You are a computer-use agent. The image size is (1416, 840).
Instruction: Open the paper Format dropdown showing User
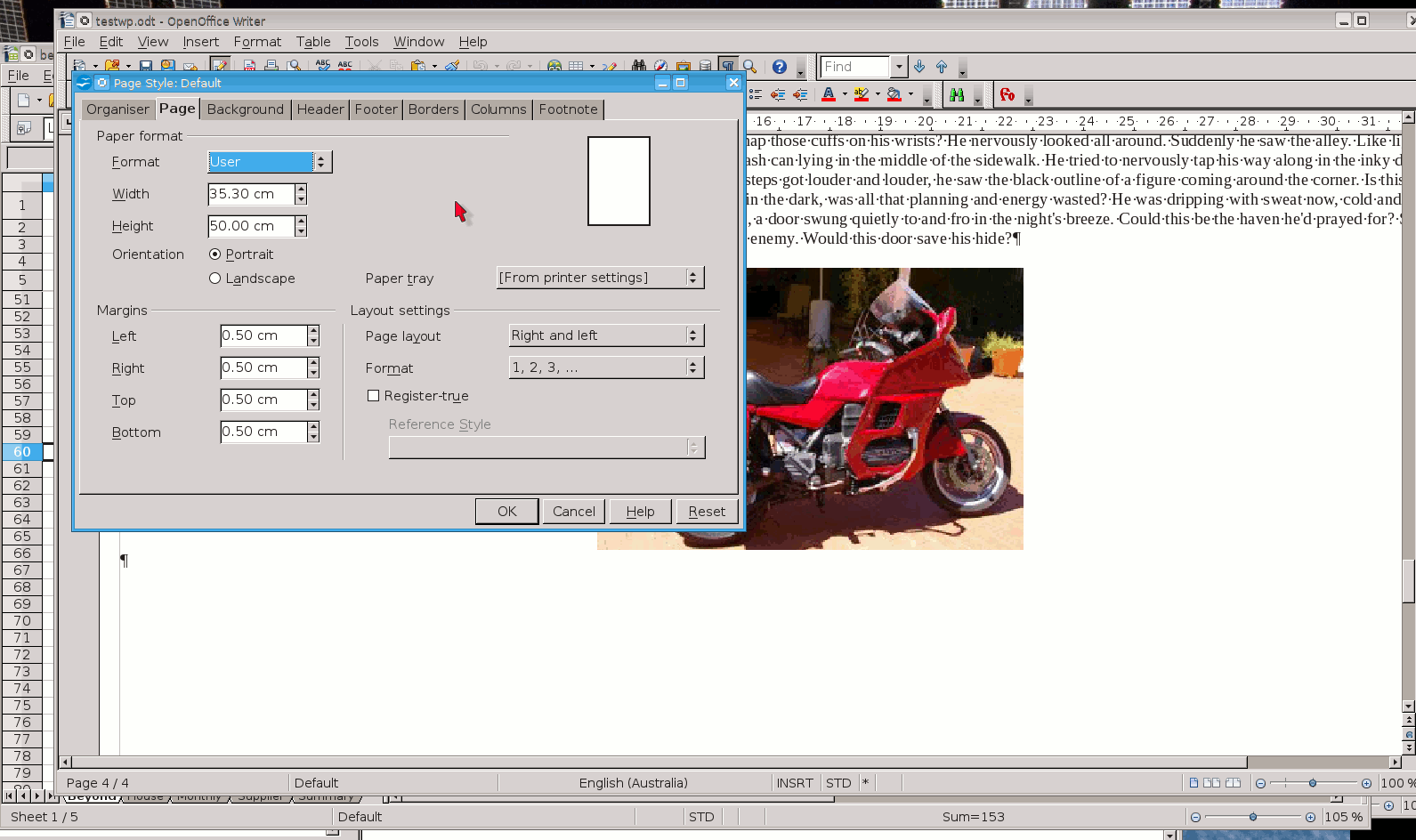[269, 162]
